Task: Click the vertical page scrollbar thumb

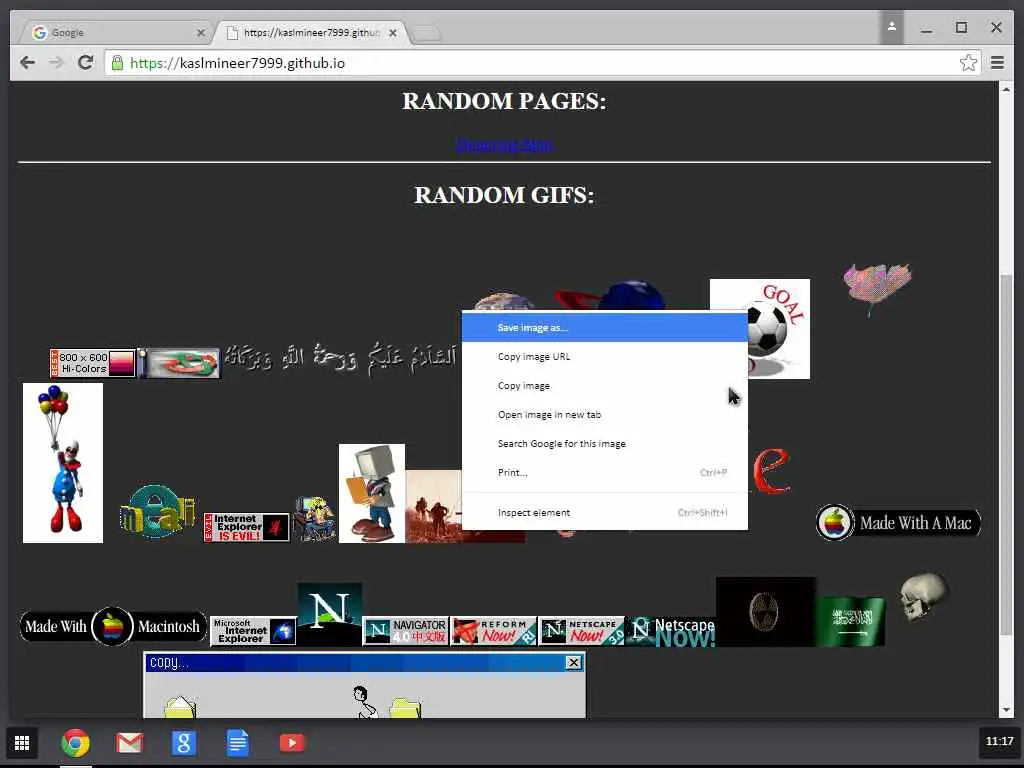Action: point(1006,455)
